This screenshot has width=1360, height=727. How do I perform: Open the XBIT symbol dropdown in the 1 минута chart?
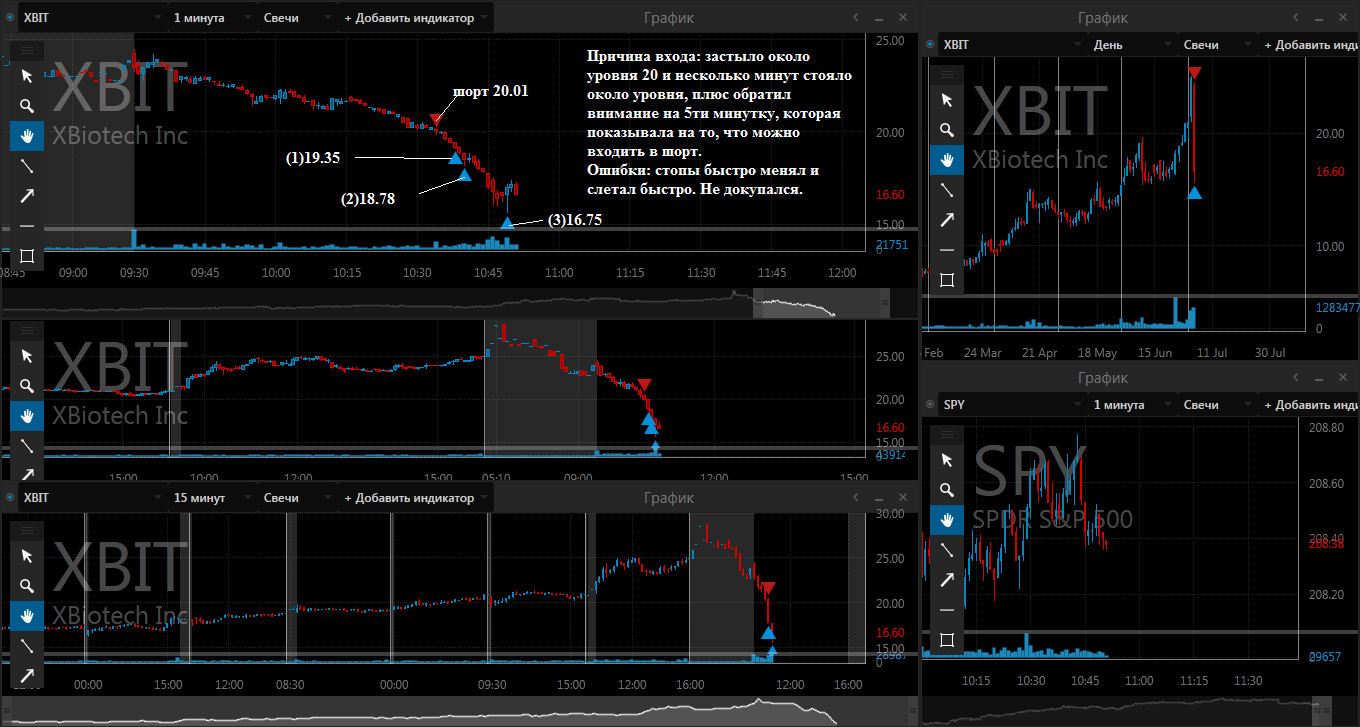(92, 18)
